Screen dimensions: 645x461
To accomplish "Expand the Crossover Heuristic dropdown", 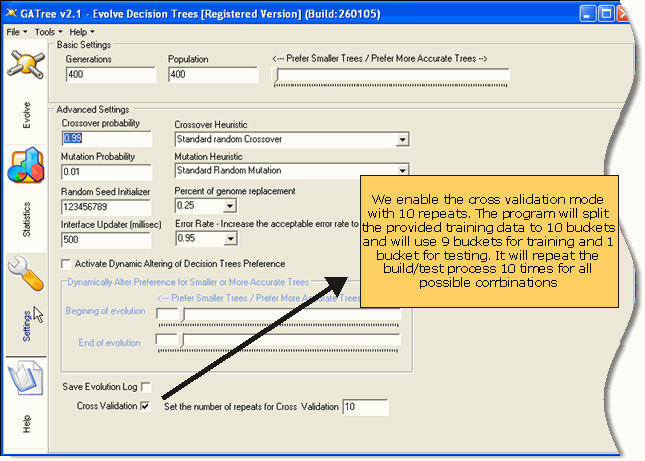I will click(402, 140).
